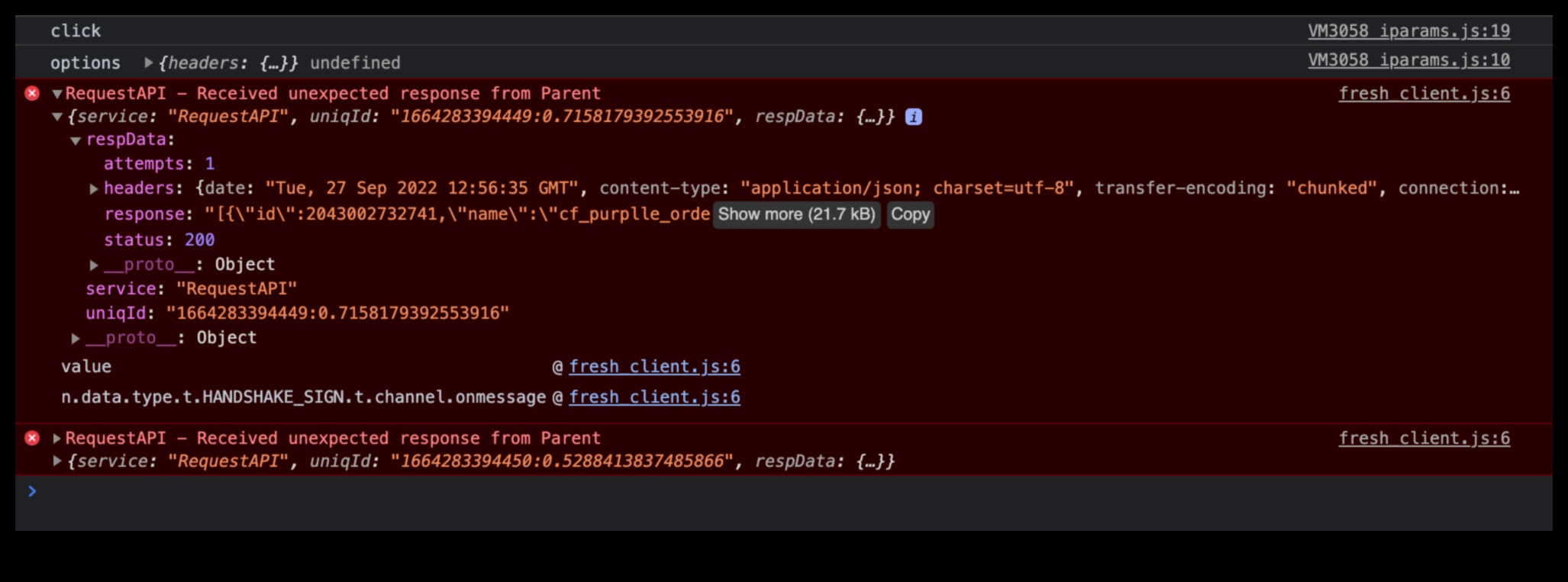Expand the headers object
The width and height of the screenshot is (1568, 582).
click(94, 189)
